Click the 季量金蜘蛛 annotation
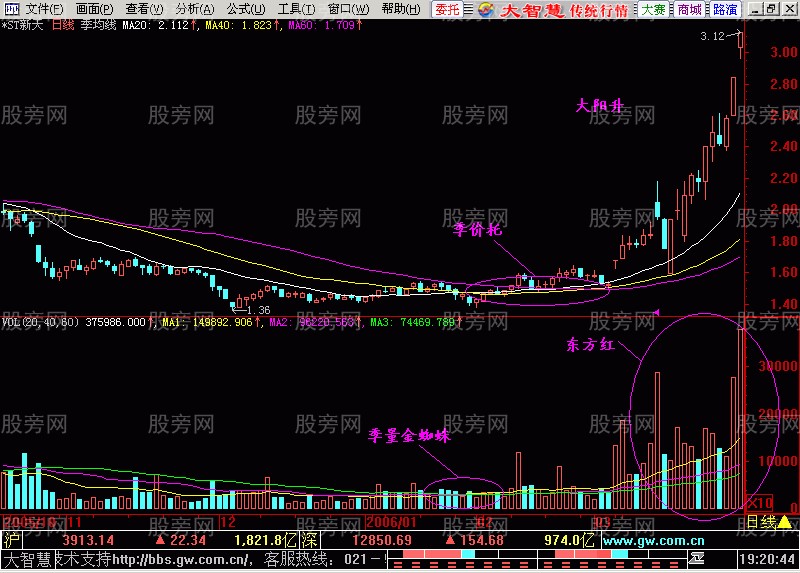The image size is (800, 573). 410,435
